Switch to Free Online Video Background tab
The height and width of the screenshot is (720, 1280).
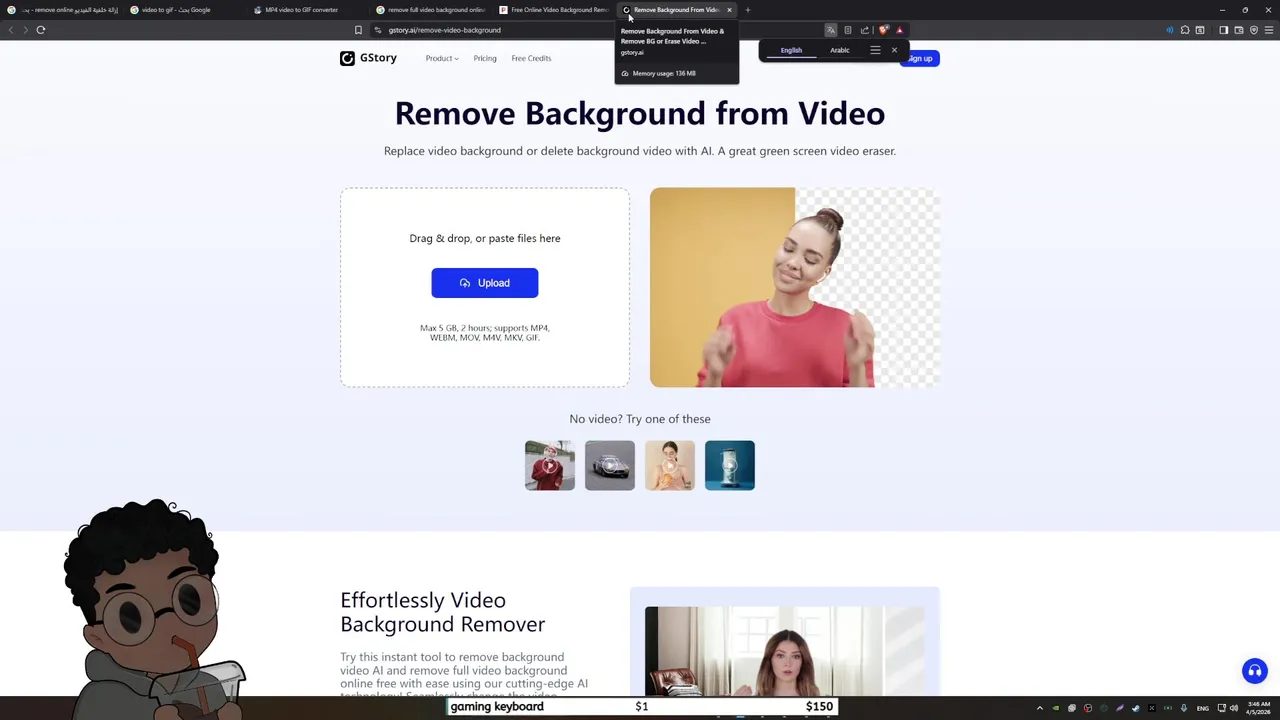tap(555, 10)
